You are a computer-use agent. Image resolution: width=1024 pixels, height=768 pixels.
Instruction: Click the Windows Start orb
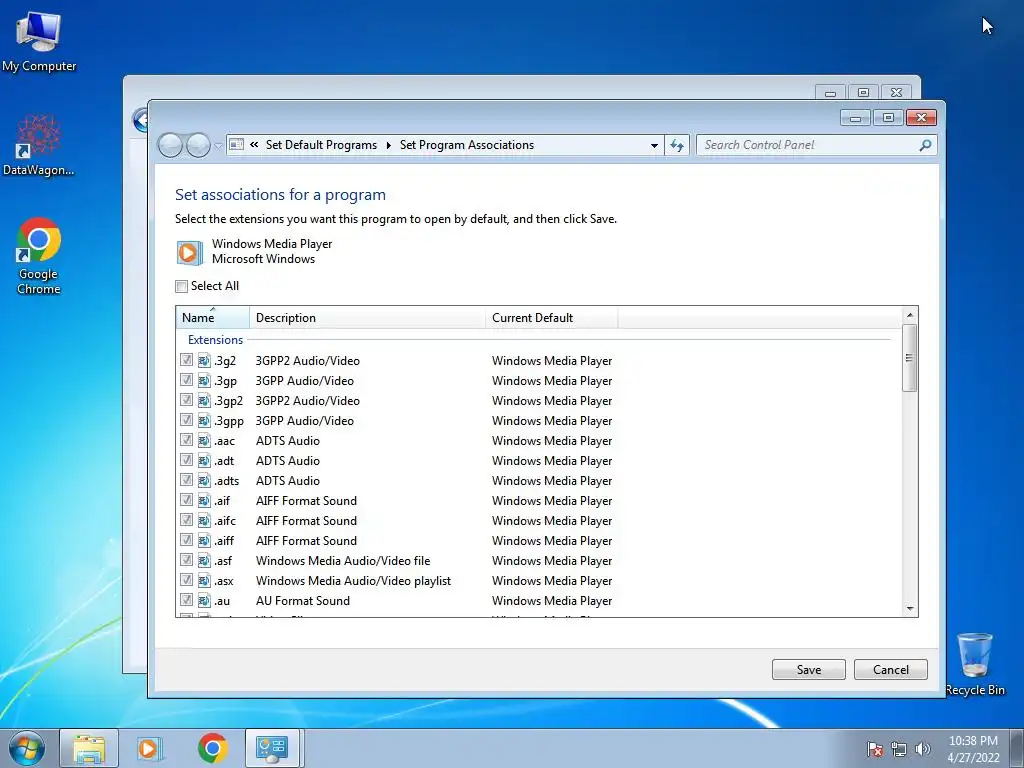click(x=27, y=748)
